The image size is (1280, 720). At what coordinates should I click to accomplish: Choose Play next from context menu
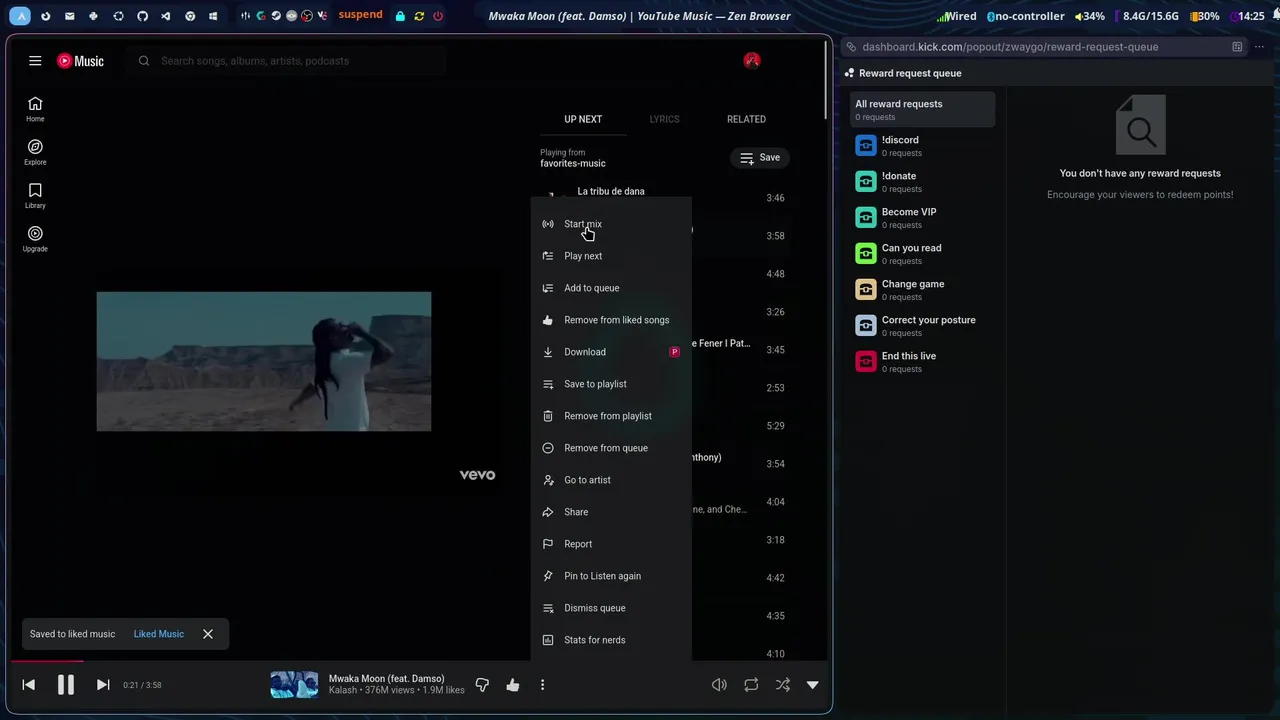tap(611, 256)
